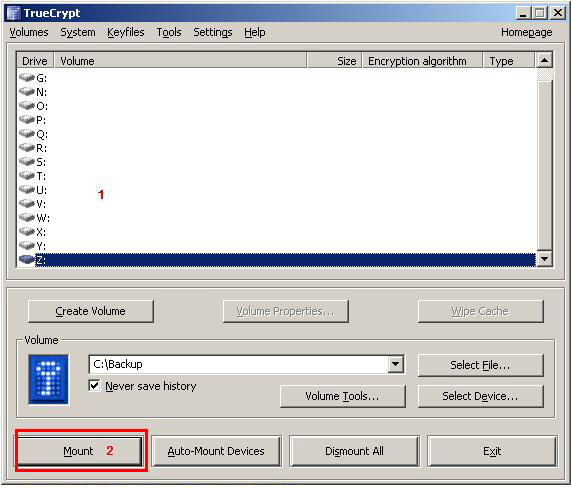
Task: Select the N: drive slot icon
Action: pos(27,91)
